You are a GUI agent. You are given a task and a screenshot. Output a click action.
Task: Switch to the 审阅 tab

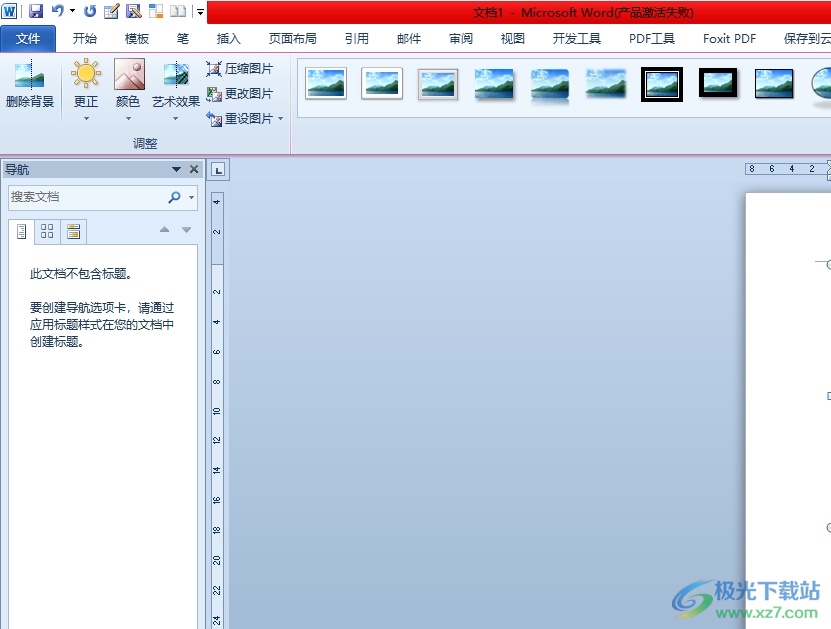pos(461,39)
